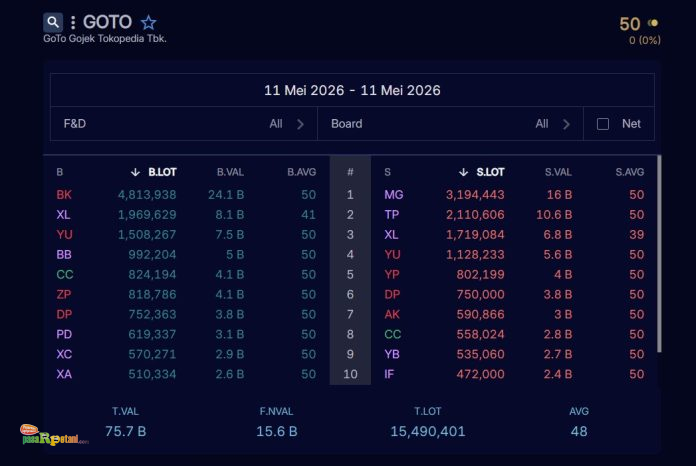The width and height of the screenshot is (696, 466).
Task: Select buyer broker CC
Action: pyautogui.click(x=65, y=275)
